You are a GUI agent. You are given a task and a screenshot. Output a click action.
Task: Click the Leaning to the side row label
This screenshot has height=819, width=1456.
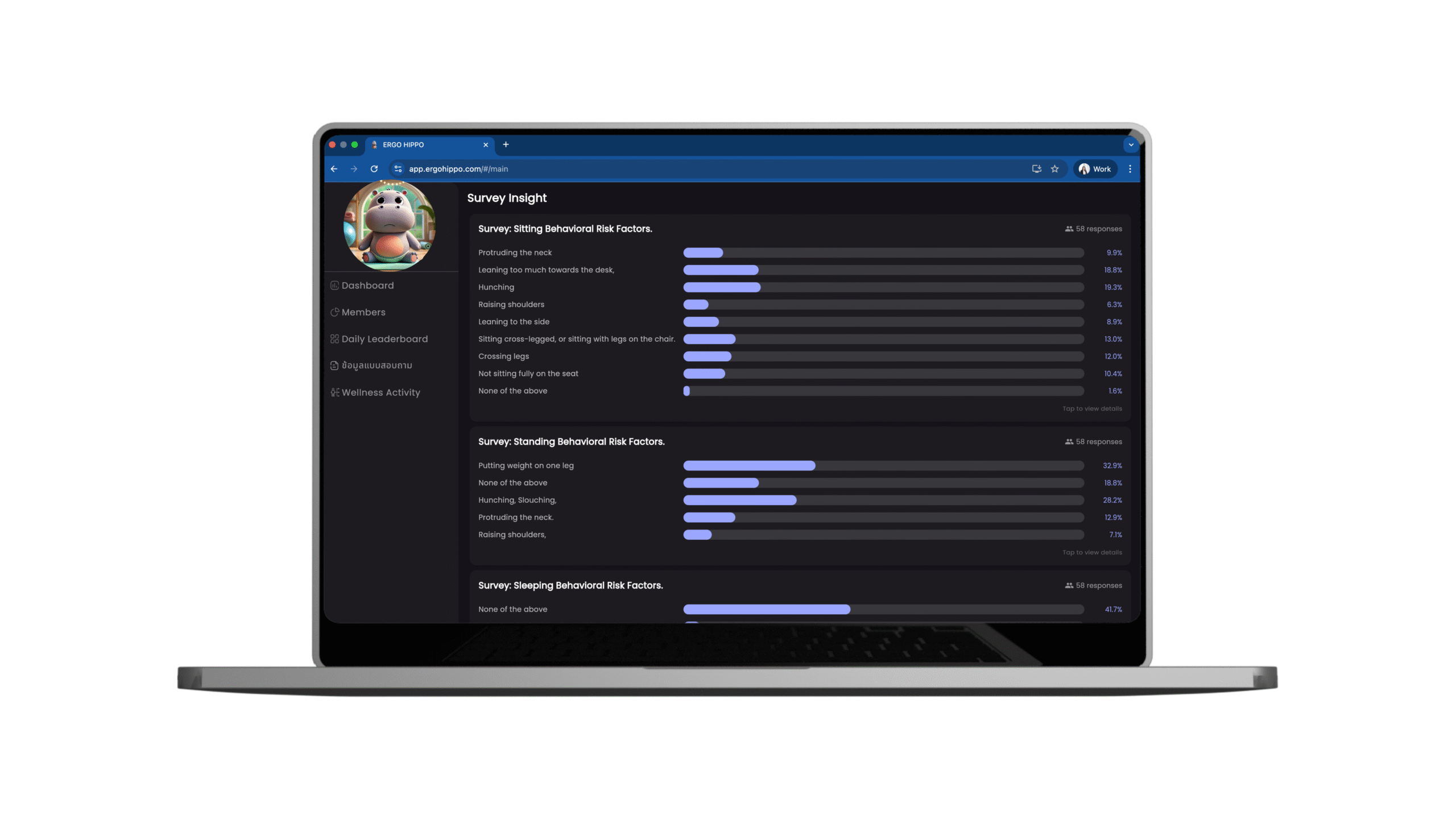[x=514, y=322]
